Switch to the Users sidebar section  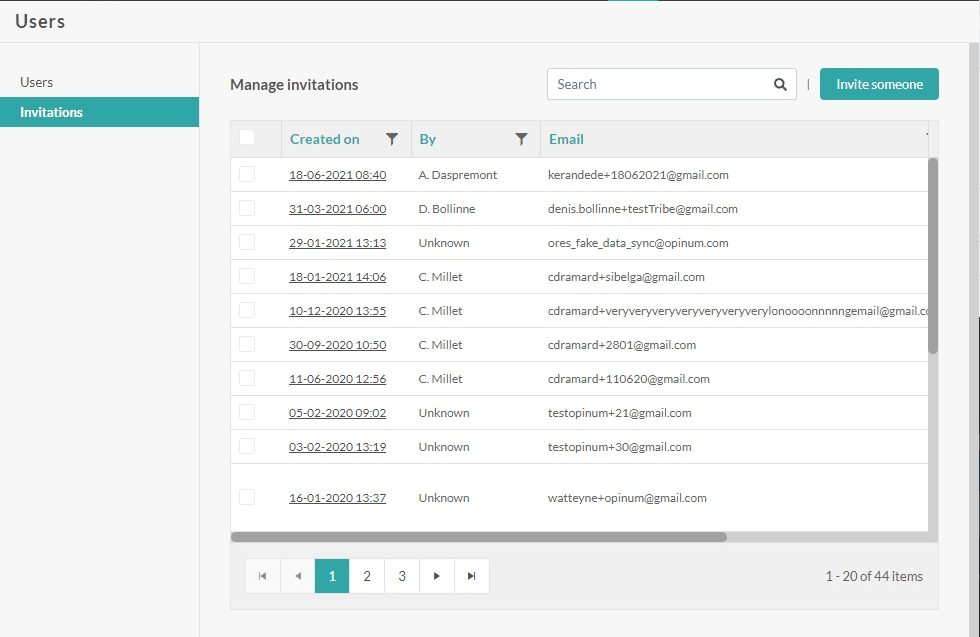click(x=37, y=82)
